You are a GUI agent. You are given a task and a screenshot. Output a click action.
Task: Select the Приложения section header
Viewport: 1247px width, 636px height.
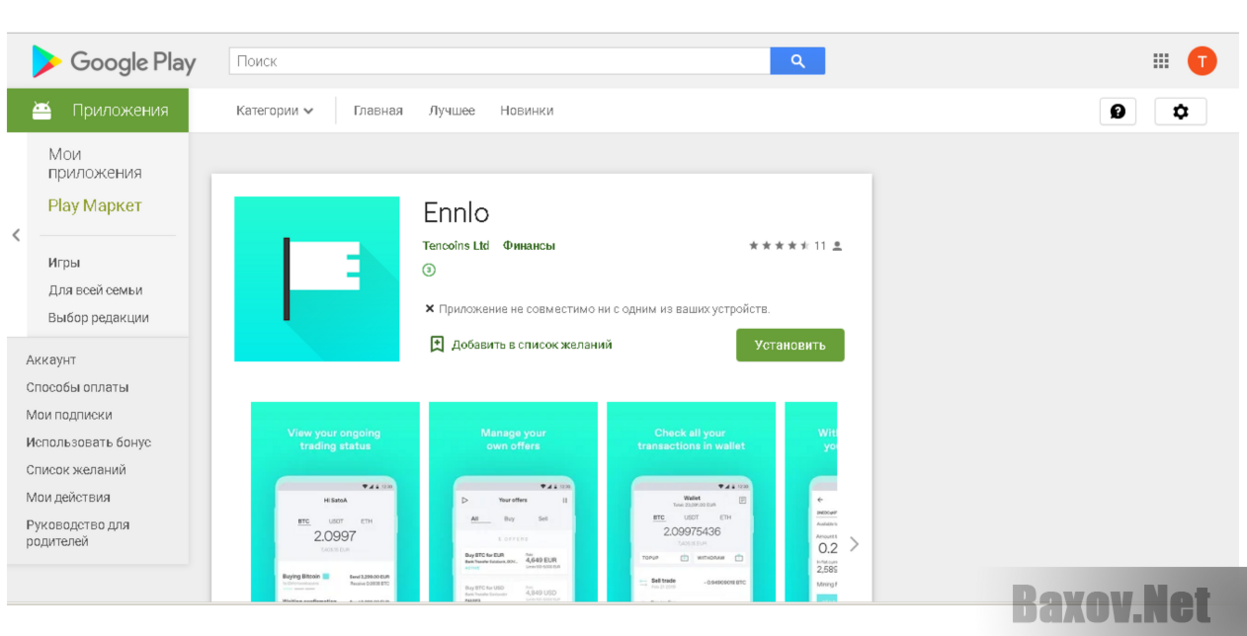[x=98, y=111]
